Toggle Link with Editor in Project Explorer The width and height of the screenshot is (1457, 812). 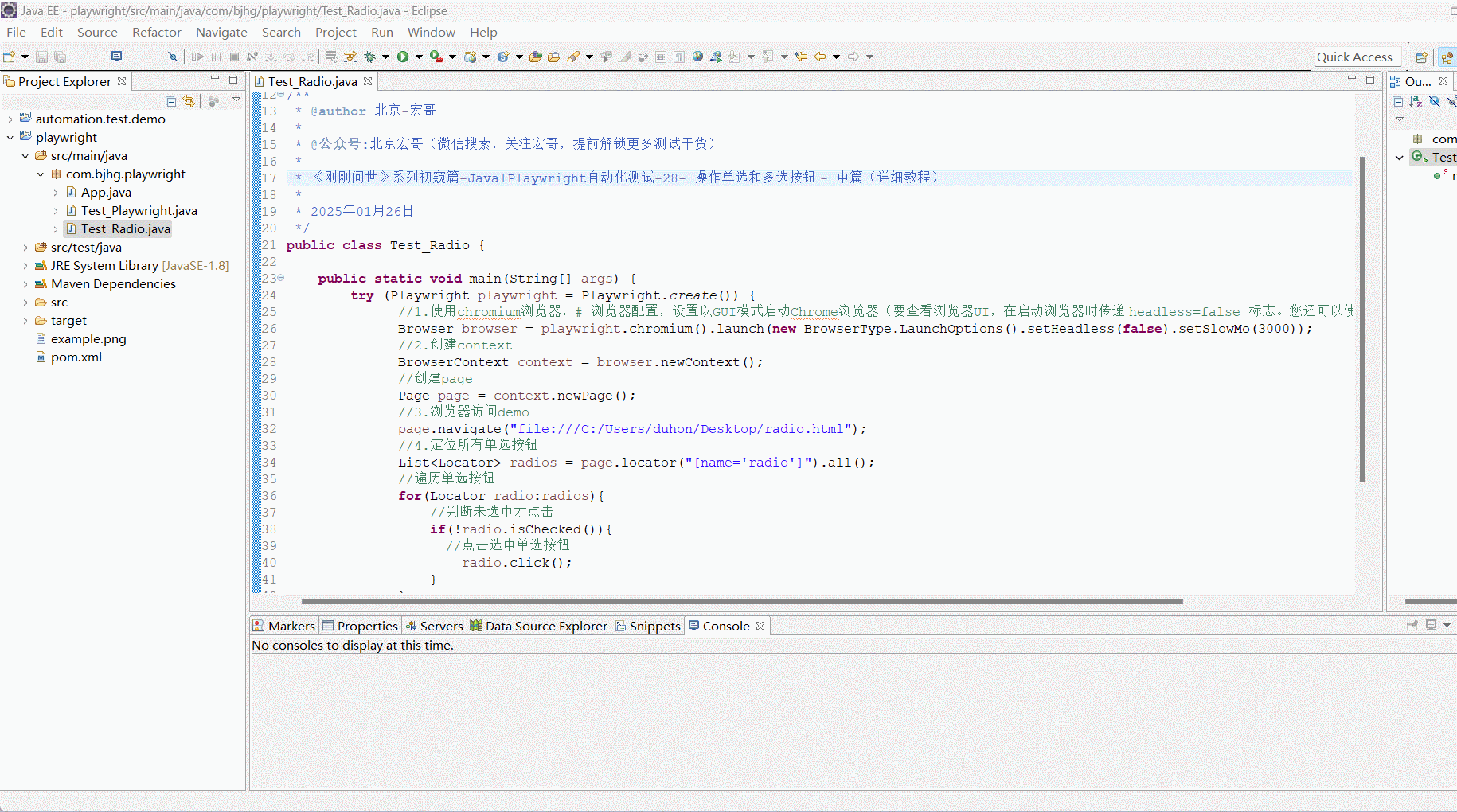[189, 101]
